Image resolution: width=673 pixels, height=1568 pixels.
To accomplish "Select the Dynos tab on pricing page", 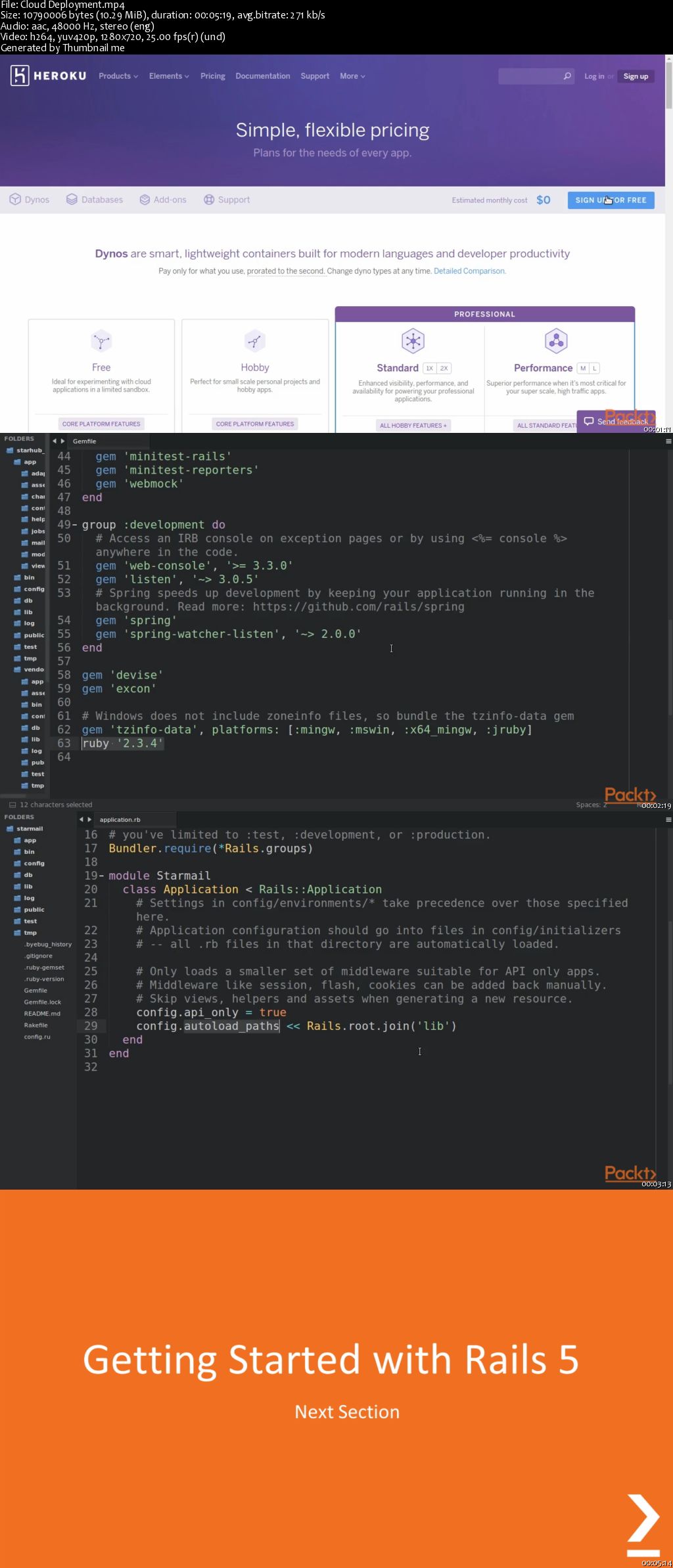I will (x=30, y=200).
